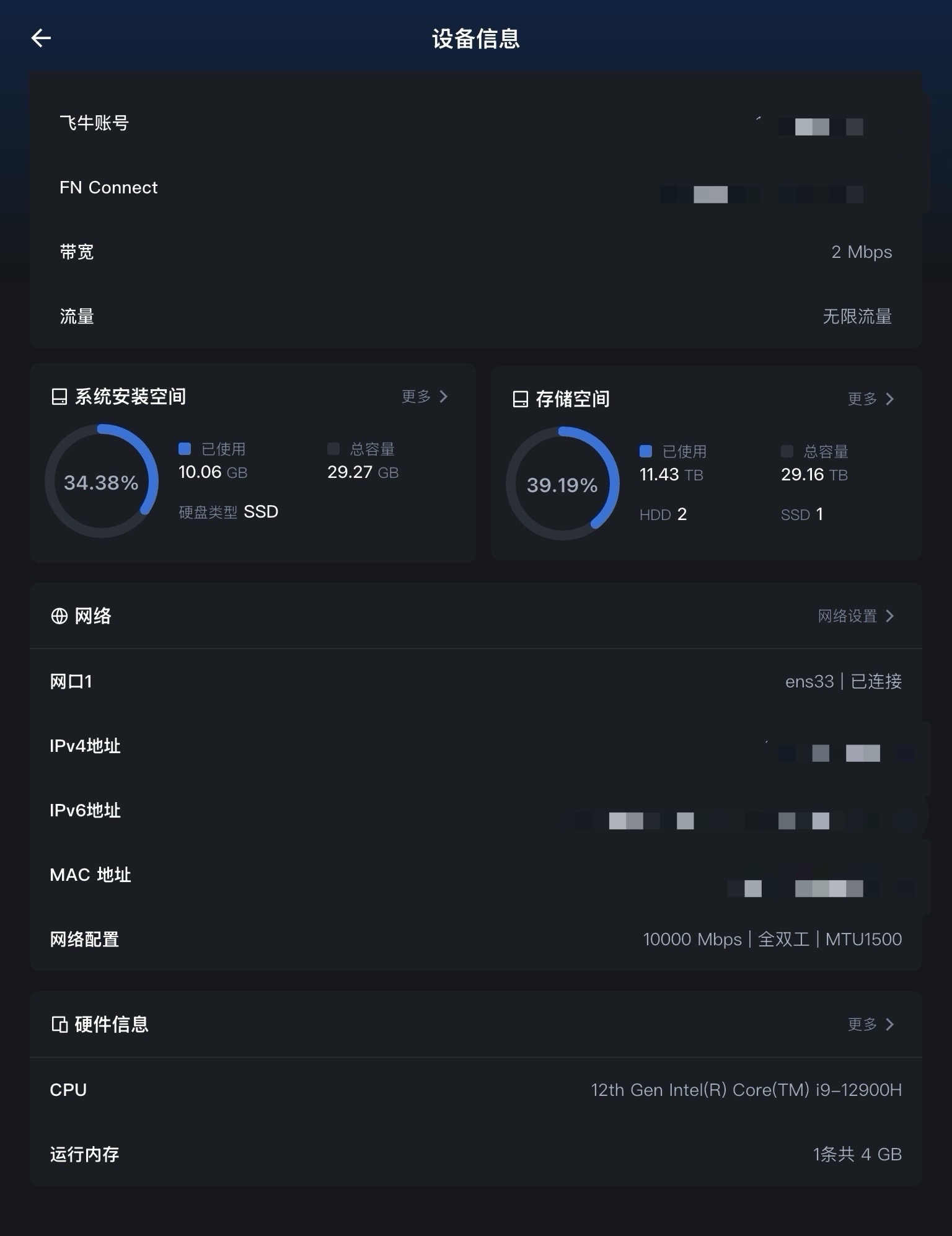
Task: Click the blue used-space legend square in system install space
Action: click(185, 449)
